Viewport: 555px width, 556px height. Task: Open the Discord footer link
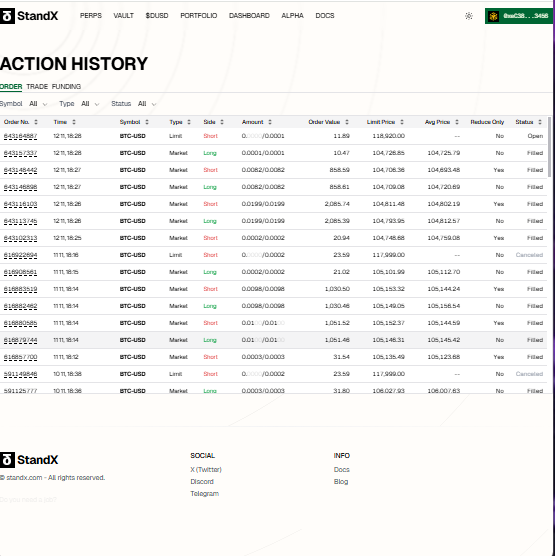coord(202,482)
